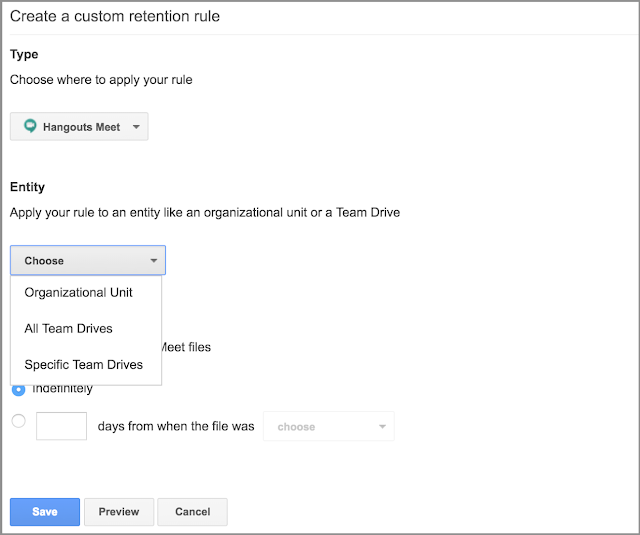The width and height of the screenshot is (640, 535).
Task: Click the Hangouts Meet label text
Action: tap(81, 127)
